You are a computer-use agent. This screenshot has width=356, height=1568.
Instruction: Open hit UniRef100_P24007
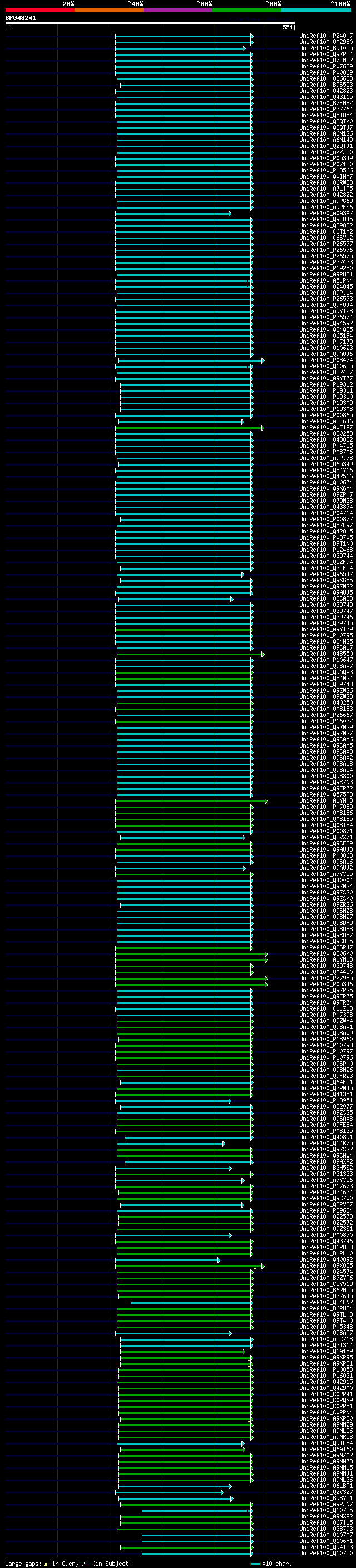326,36
